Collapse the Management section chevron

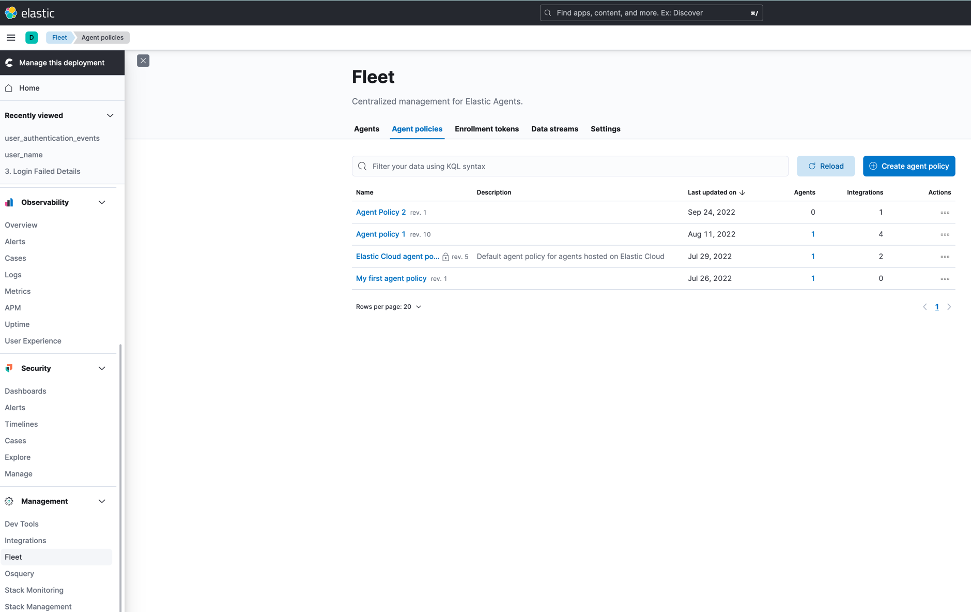101,501
